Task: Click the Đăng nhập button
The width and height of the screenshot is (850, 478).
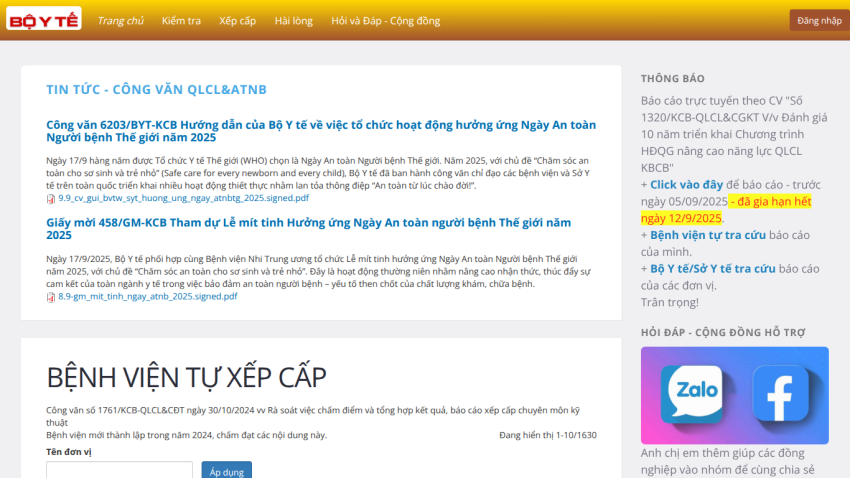Action: (819, 21)
